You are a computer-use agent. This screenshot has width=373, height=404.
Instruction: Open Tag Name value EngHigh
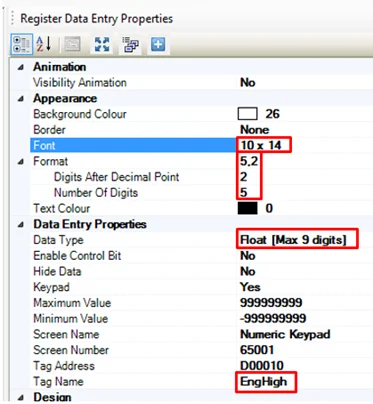coord(263,382)
